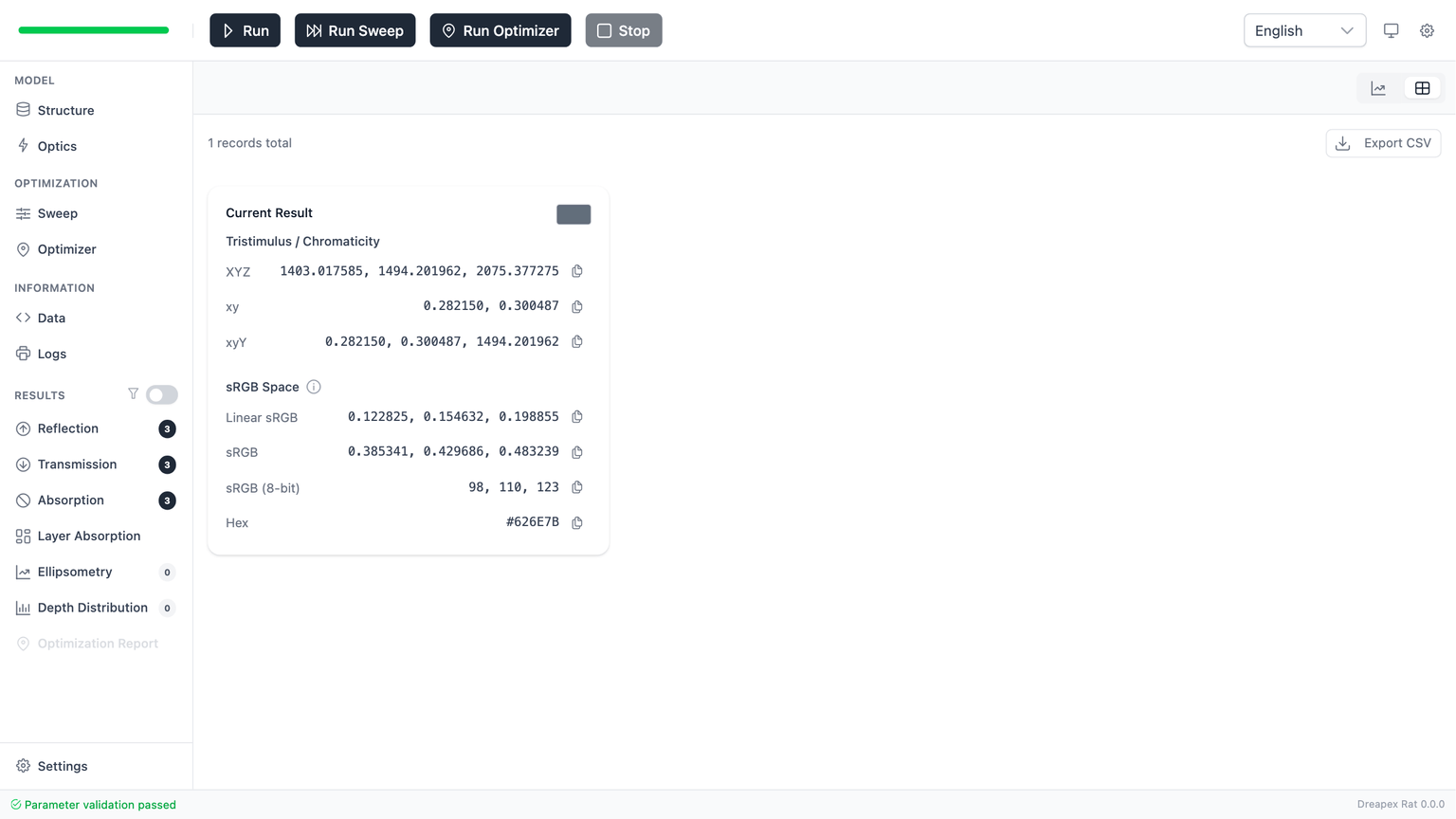Copy the XYZ tristimulus values
The image size is (1456, 819).
pos(576,271)
